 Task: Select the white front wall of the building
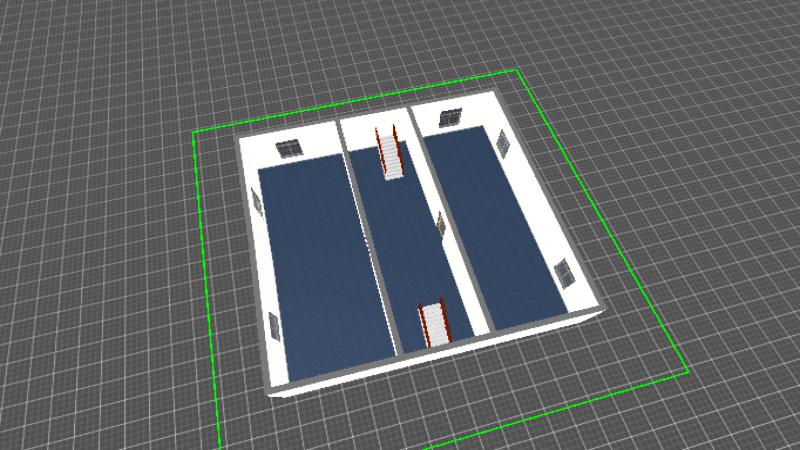coord(440,355)
